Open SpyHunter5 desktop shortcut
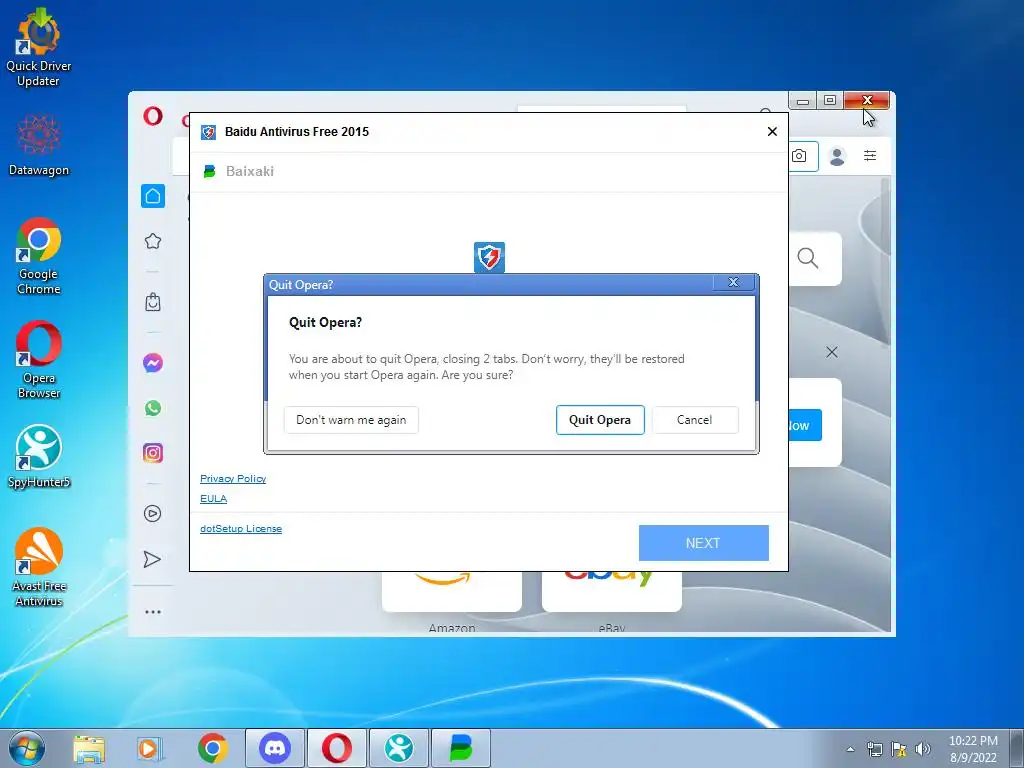Image resolution: width=1024 pixels, height=768 pixels. click(x=39, y=456)
